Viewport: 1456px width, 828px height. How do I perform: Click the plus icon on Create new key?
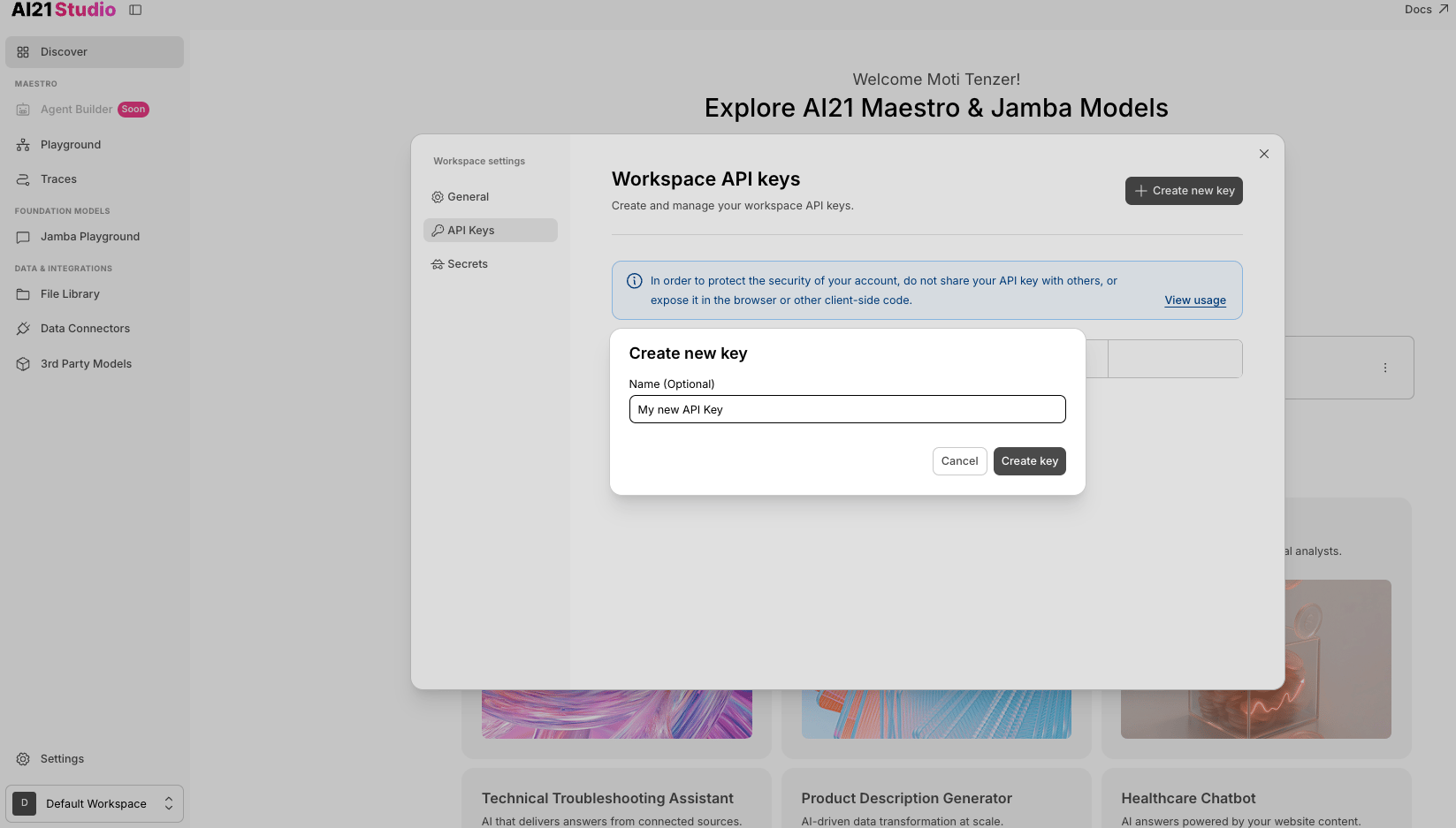point(1141,191)
